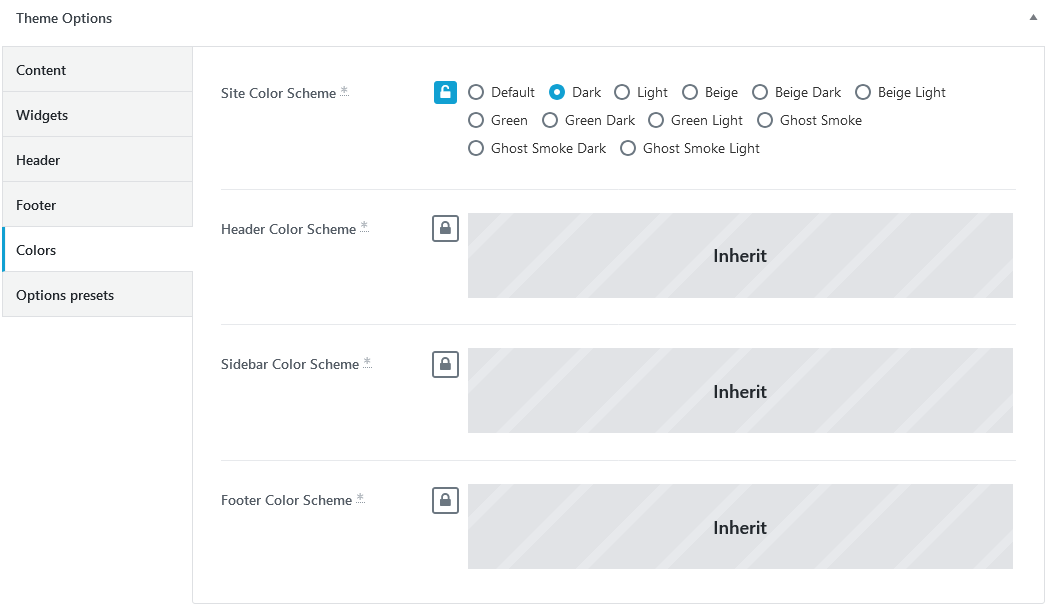Image resolution: width=1050 pixels, height=610 pixels.
Task: Click the asterisk beside Sidebar Color Scheme
Action: point(367,362)
